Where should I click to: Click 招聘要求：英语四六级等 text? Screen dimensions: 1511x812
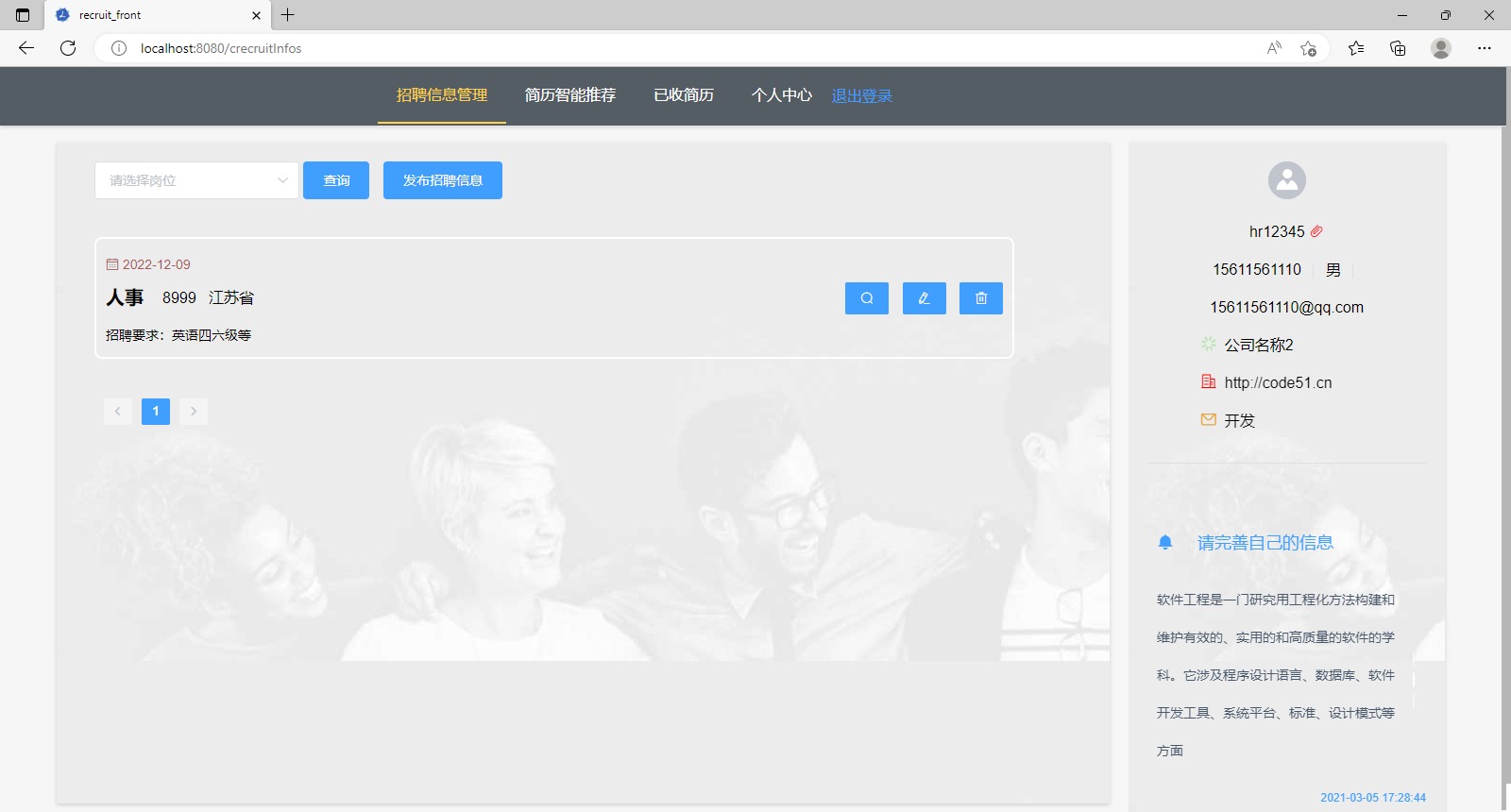178,335
